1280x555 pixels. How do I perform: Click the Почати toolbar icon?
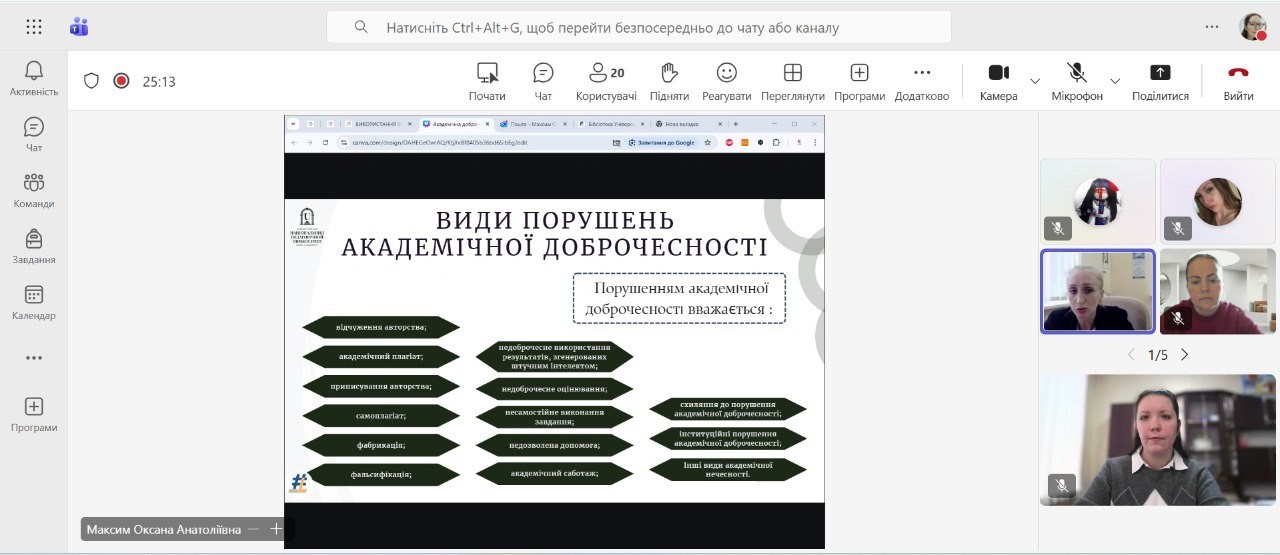click(x=487, y=81)
